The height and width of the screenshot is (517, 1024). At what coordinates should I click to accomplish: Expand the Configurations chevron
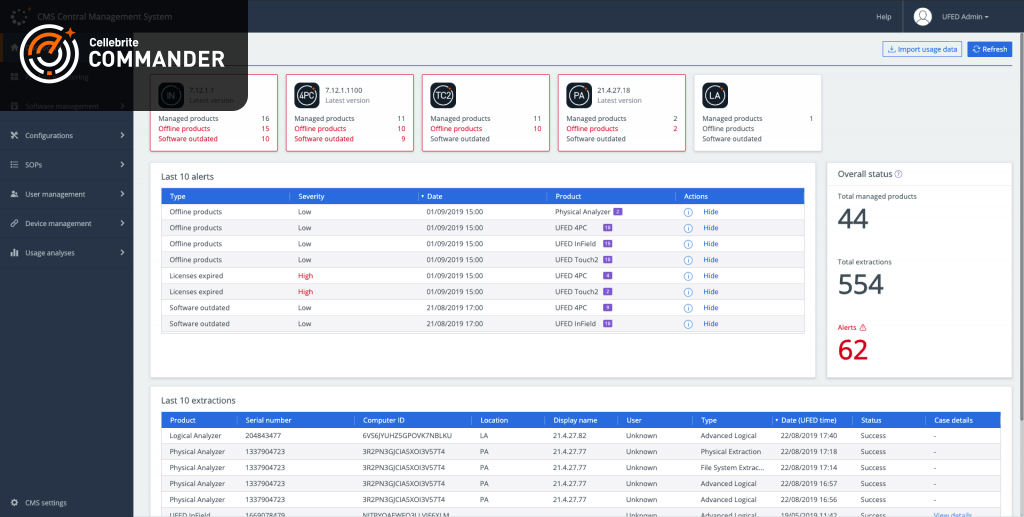click(x=122, y=136)
